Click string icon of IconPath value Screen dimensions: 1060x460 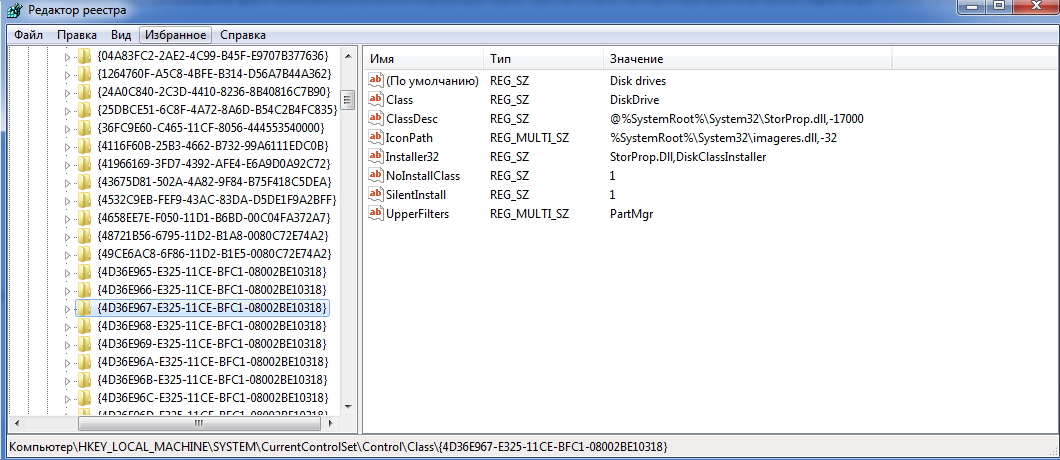coord(375,137)
